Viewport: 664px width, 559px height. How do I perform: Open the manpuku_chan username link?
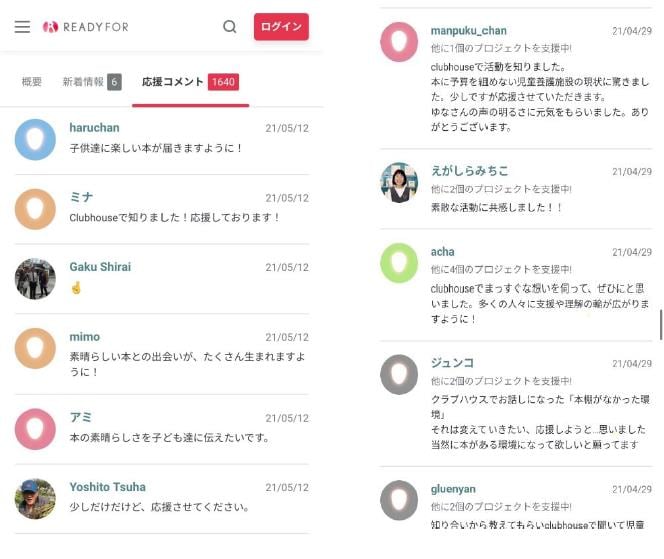(x=468, y=31)
